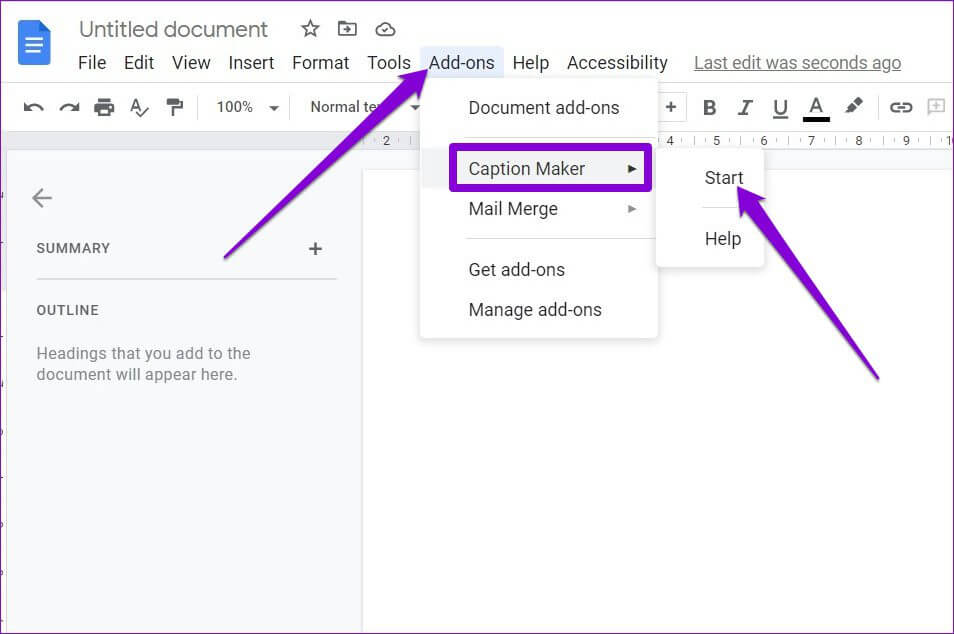Open the 'Last edit was seconds ago' link
The image size is (954, 634).
[x=797, y=63]
